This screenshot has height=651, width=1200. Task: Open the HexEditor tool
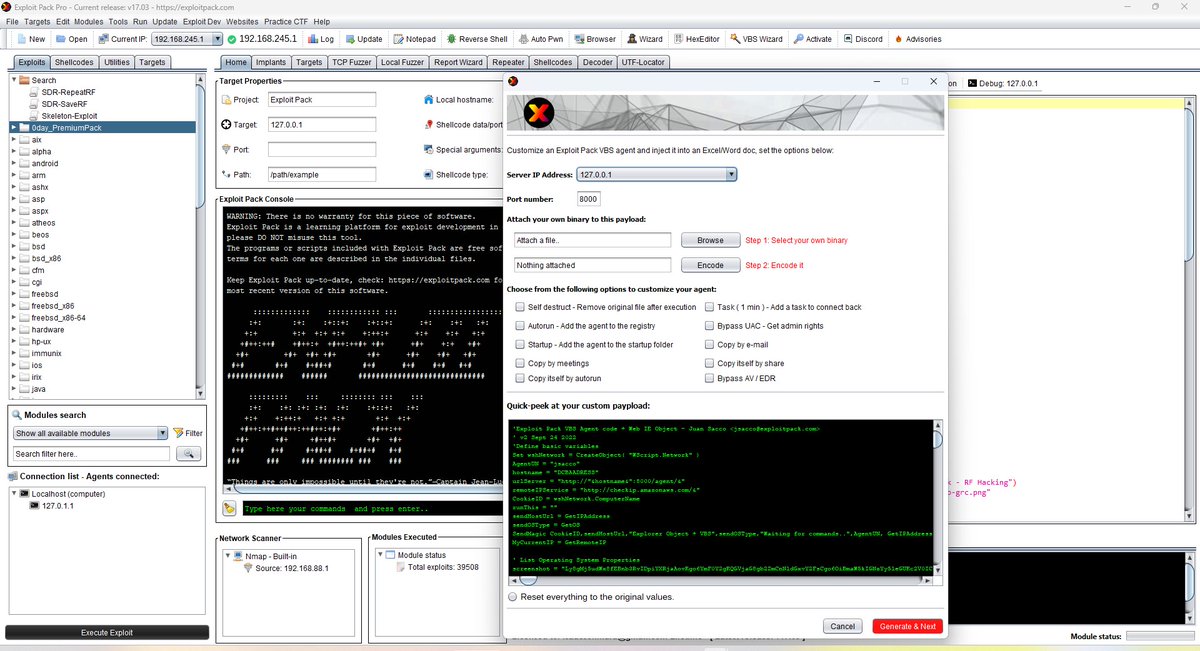696,39
